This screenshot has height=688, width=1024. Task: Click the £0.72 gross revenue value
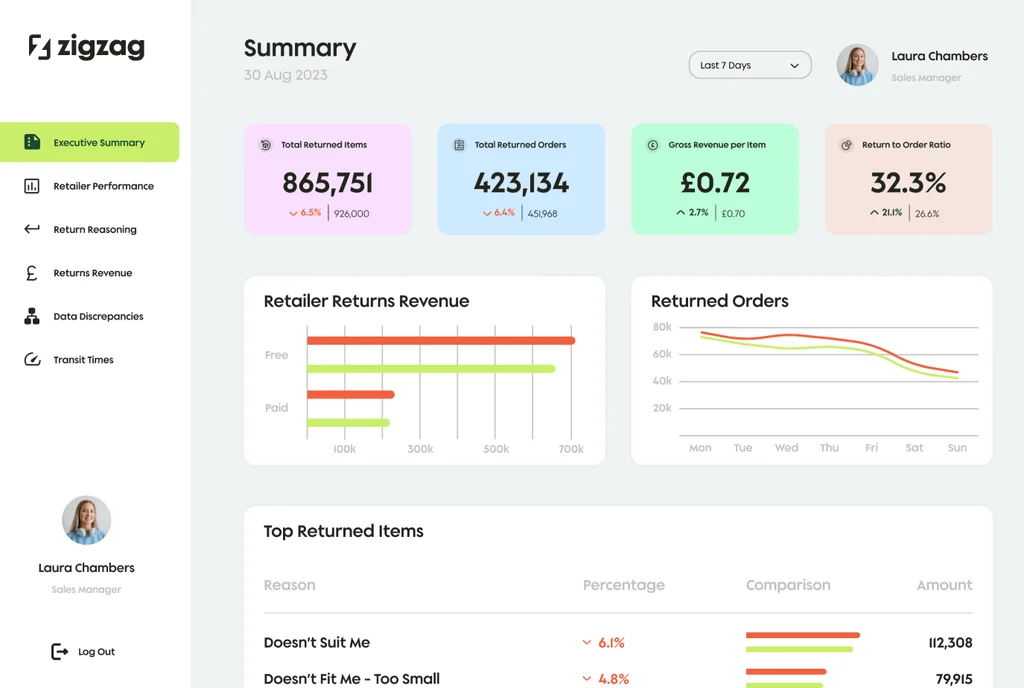(x=714, y=183)
